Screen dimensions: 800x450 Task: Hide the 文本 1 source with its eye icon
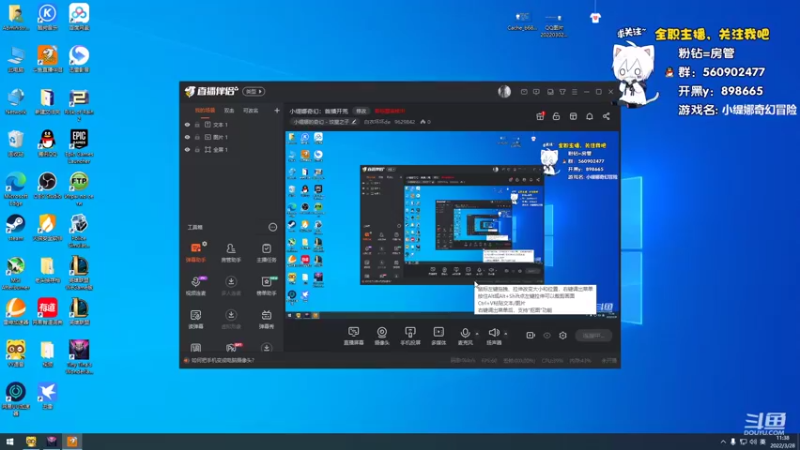click(x=187, y=124)
